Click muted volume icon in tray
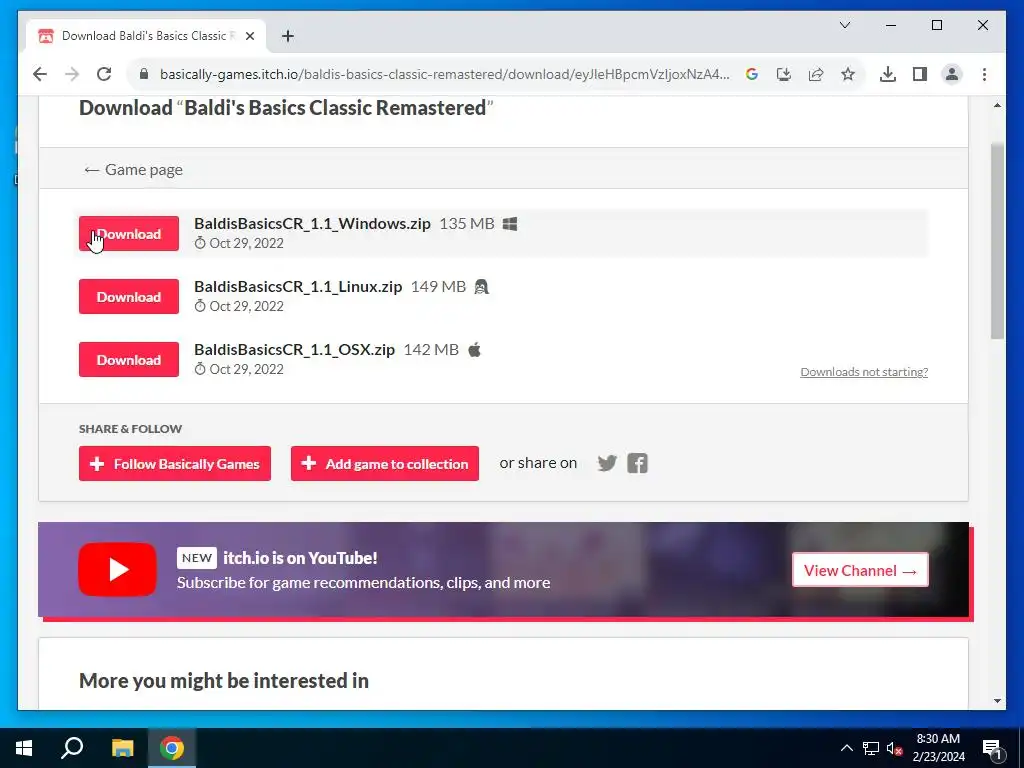The height and width of the screenshot is (768, 1024). [894, 748]
